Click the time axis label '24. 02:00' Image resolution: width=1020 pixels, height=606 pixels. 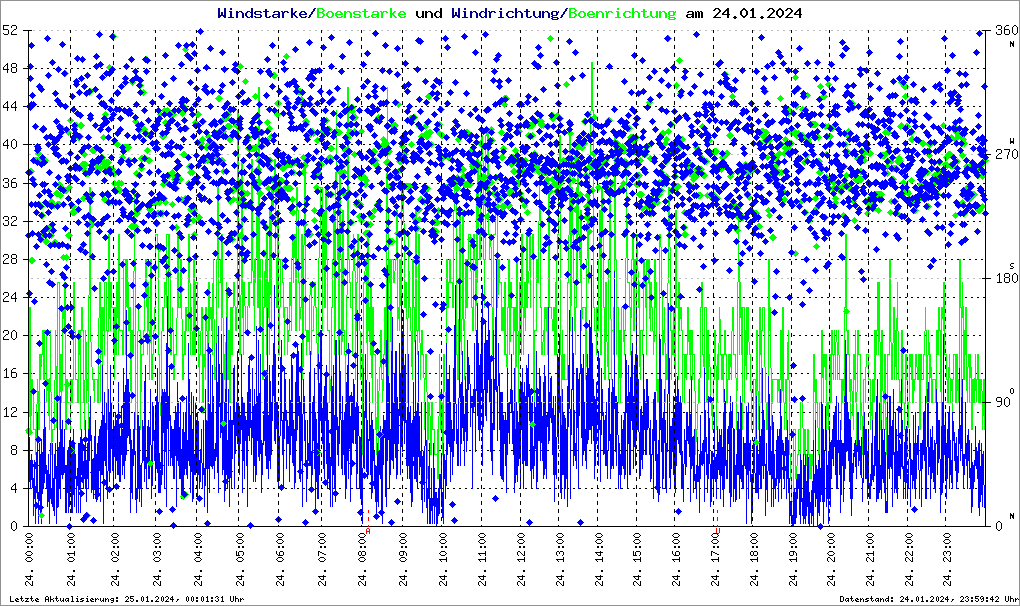coord(114,559)
